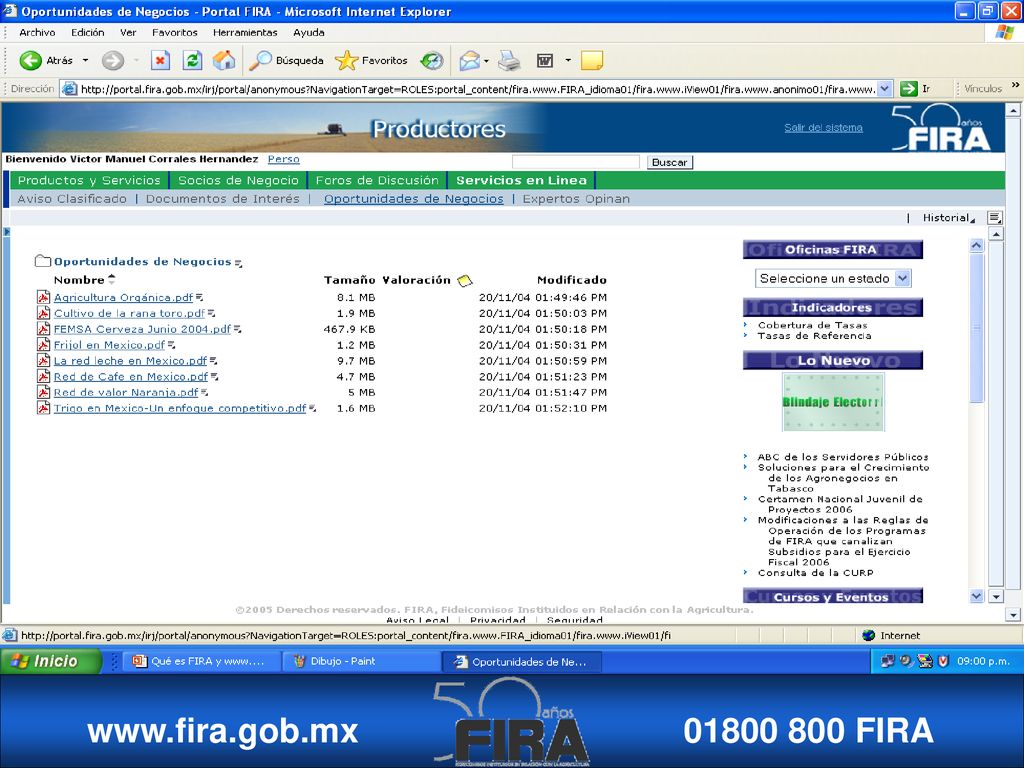Viewport: 1024px width, 768px height.
Task: Go to the Home page icon
Action: pyautogui.click(x=223, y=61)
